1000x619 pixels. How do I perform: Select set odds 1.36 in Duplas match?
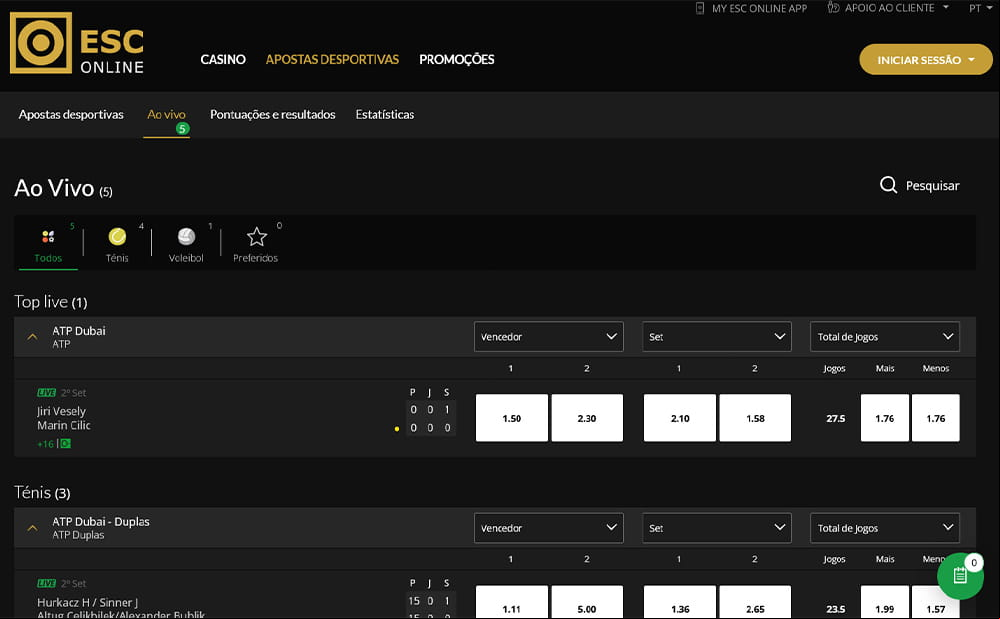680,602
